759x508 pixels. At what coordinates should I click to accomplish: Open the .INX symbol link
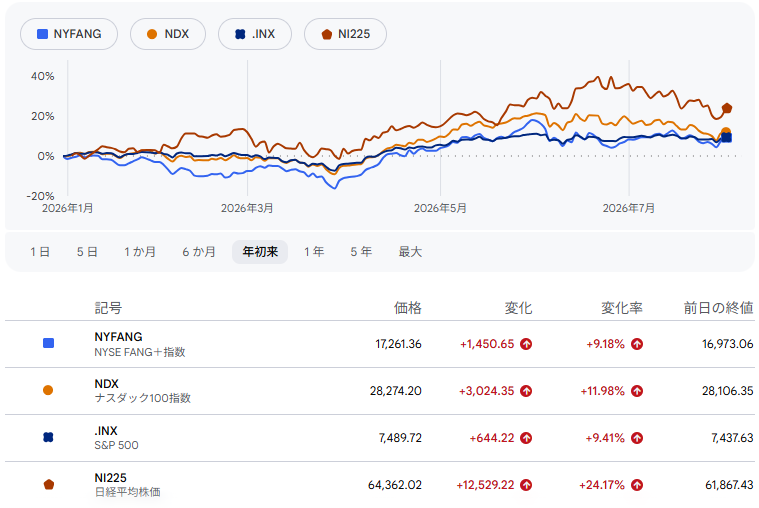point(106,431)
